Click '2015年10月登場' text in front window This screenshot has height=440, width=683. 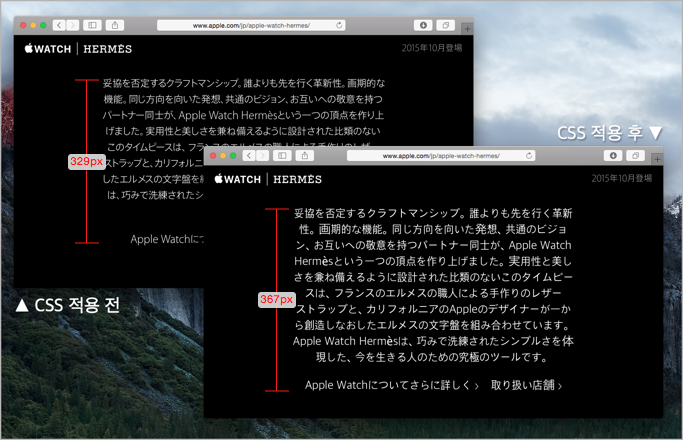(x=622, y=178)
